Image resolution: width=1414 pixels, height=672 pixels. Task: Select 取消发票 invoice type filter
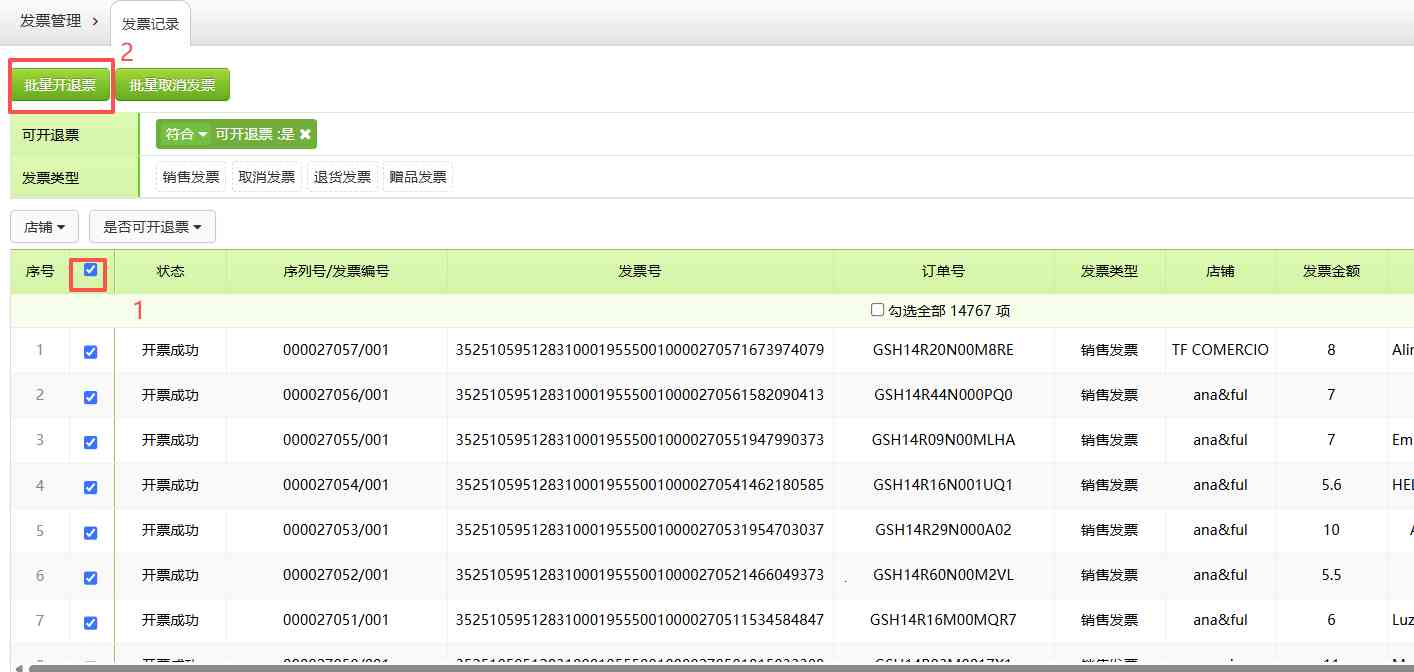(266, 176)
